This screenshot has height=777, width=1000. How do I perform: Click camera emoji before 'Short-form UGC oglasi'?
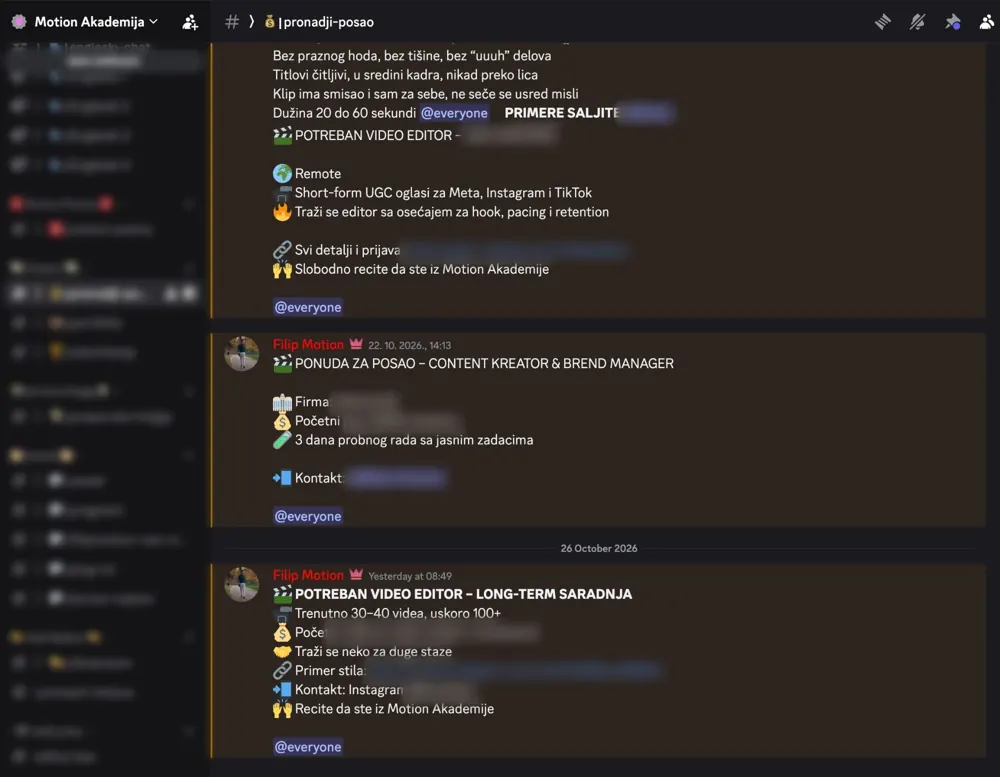click(282, 193)
